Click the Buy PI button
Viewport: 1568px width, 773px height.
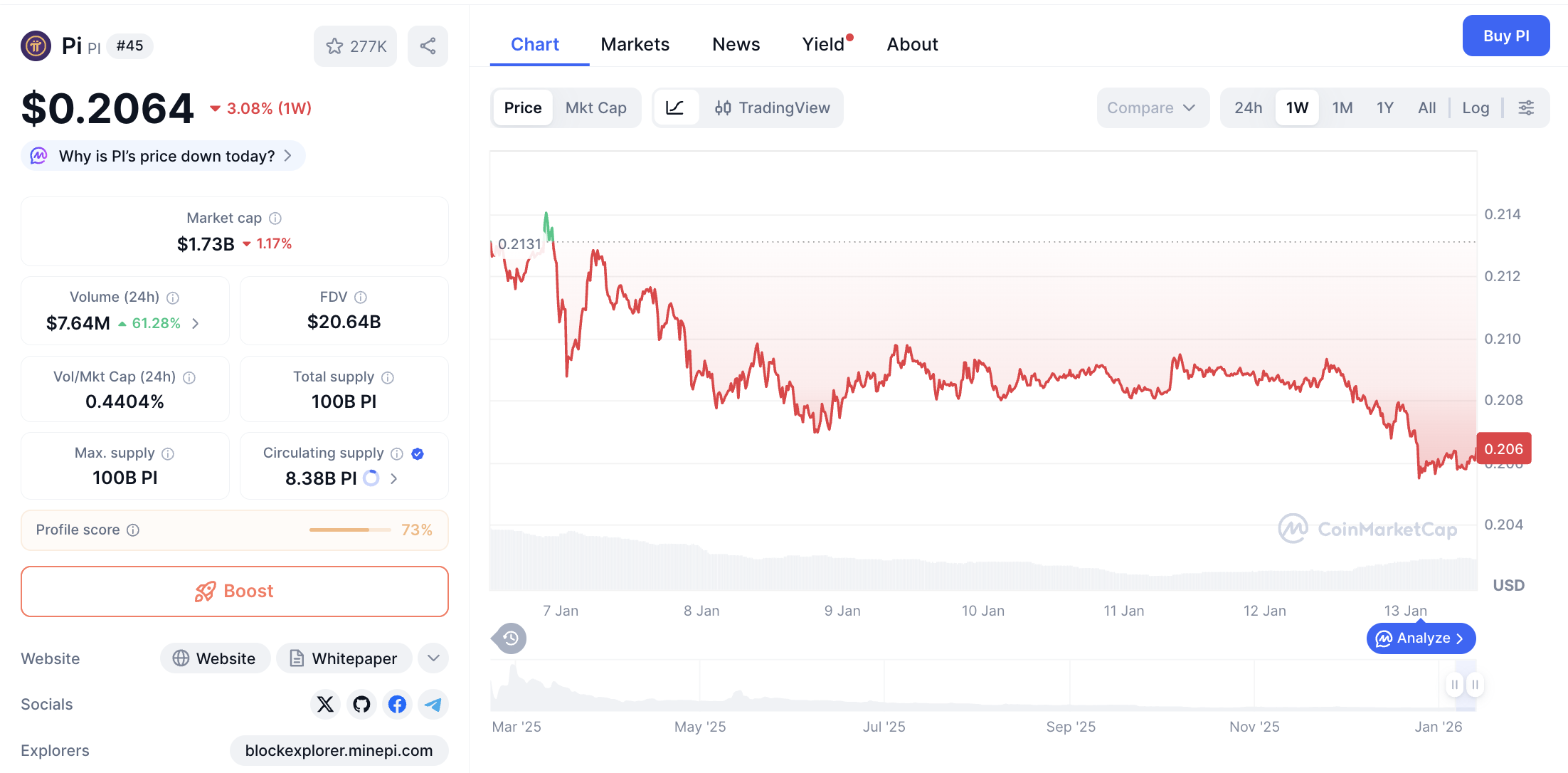pyautogui.click(x=1506, y=36)
